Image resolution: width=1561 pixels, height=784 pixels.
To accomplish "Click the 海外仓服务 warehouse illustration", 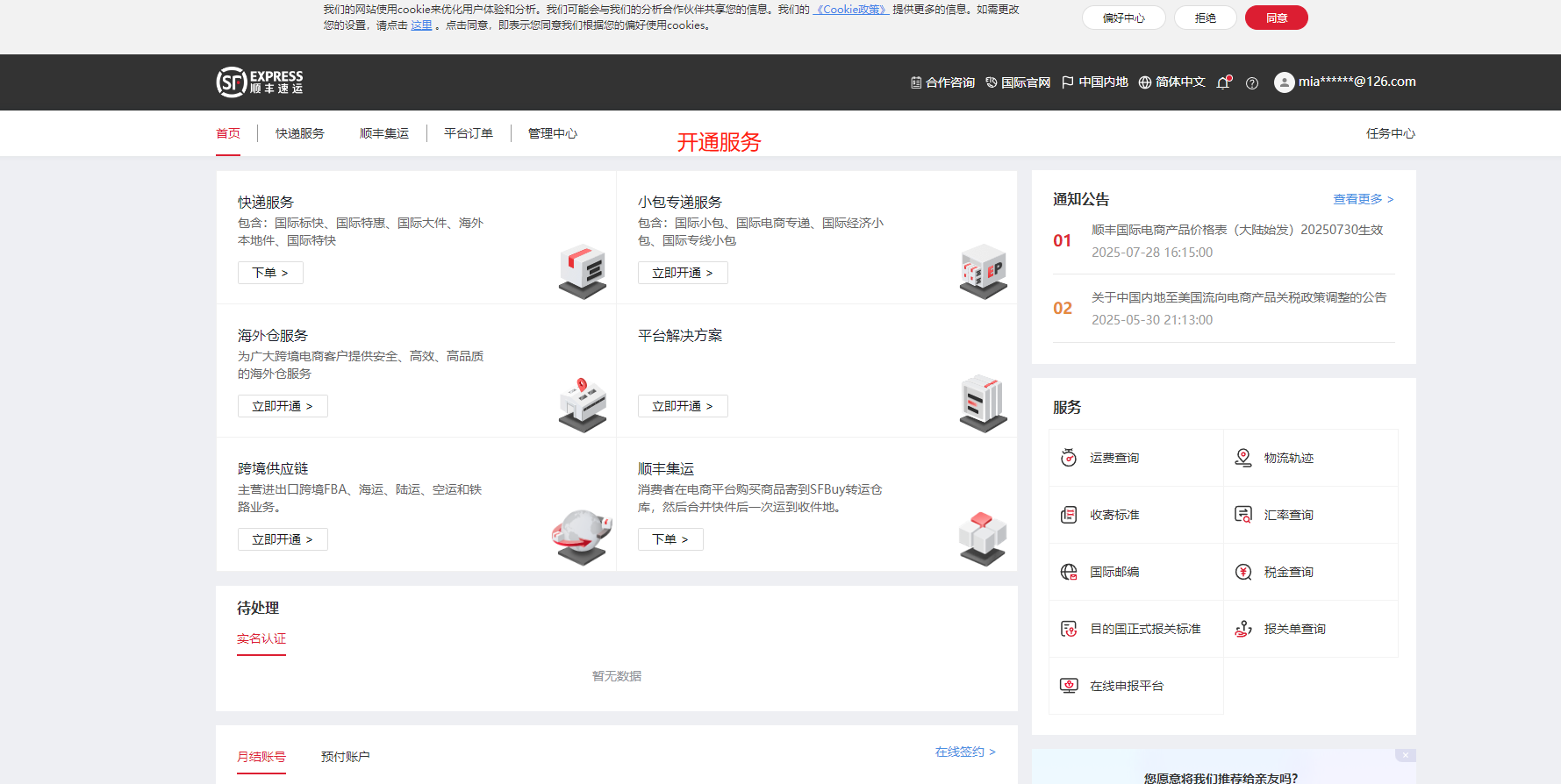I will click(x=583, y=405).
